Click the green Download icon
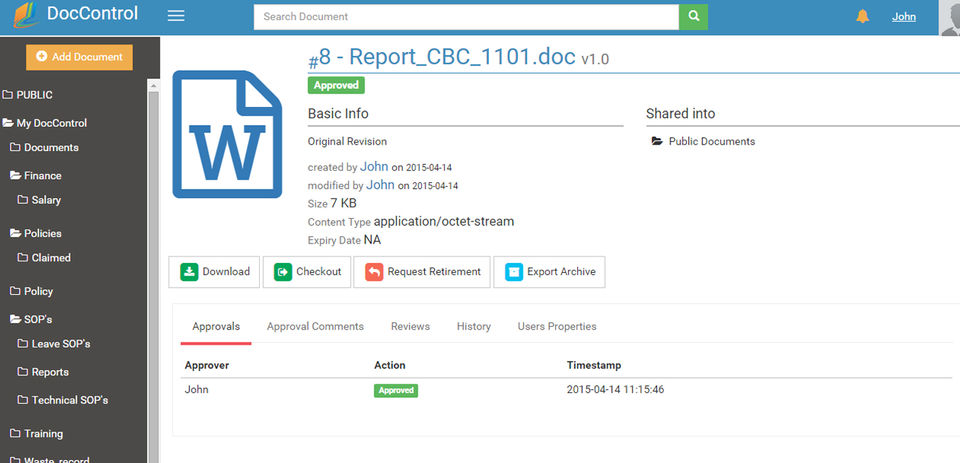 tap(189, 272)
